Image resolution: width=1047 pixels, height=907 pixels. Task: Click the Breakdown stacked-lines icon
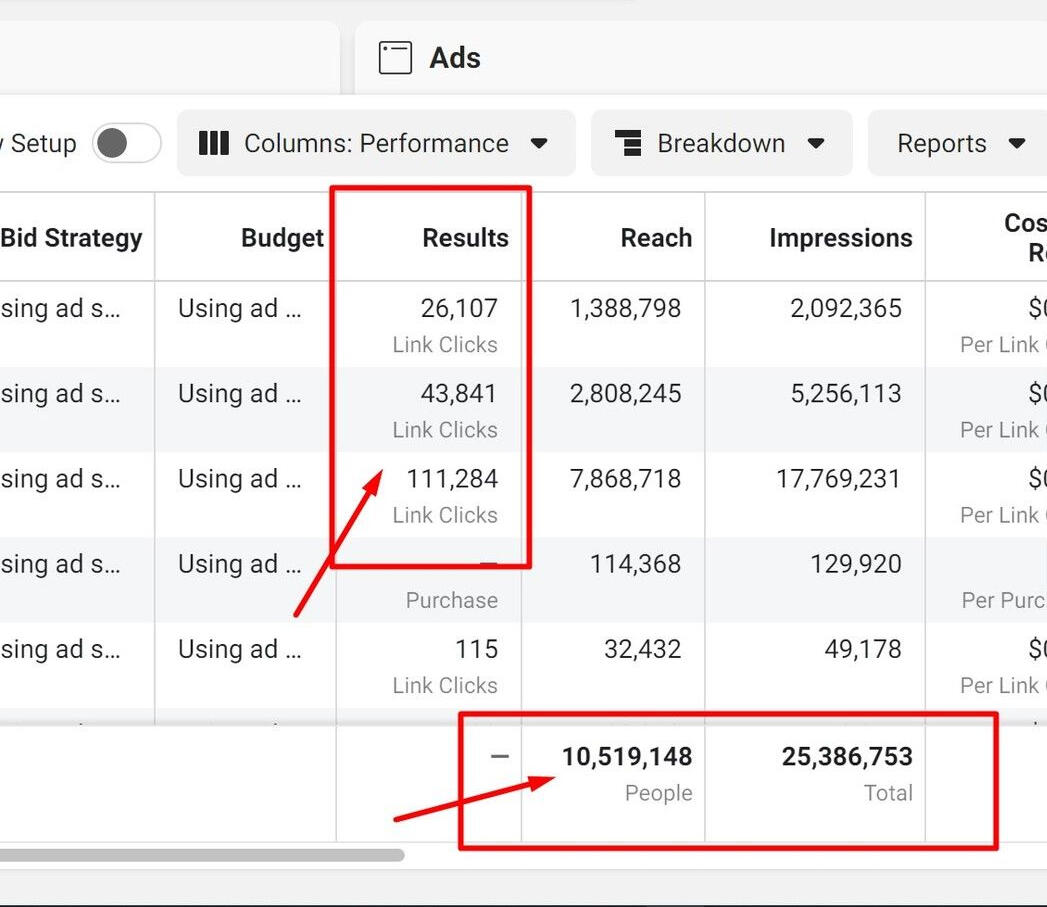(628, 143)
